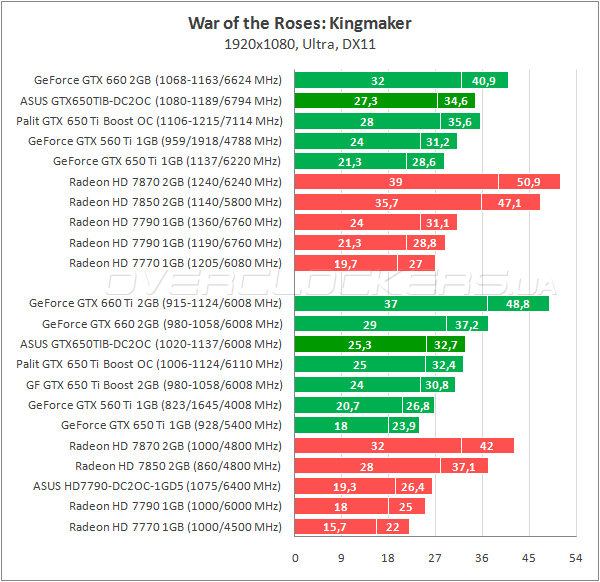
Task: Select the Radeon HD 7850 2GB (1140/5800 MHz) label
Action: pyautogui.click(x=176, y=202)
